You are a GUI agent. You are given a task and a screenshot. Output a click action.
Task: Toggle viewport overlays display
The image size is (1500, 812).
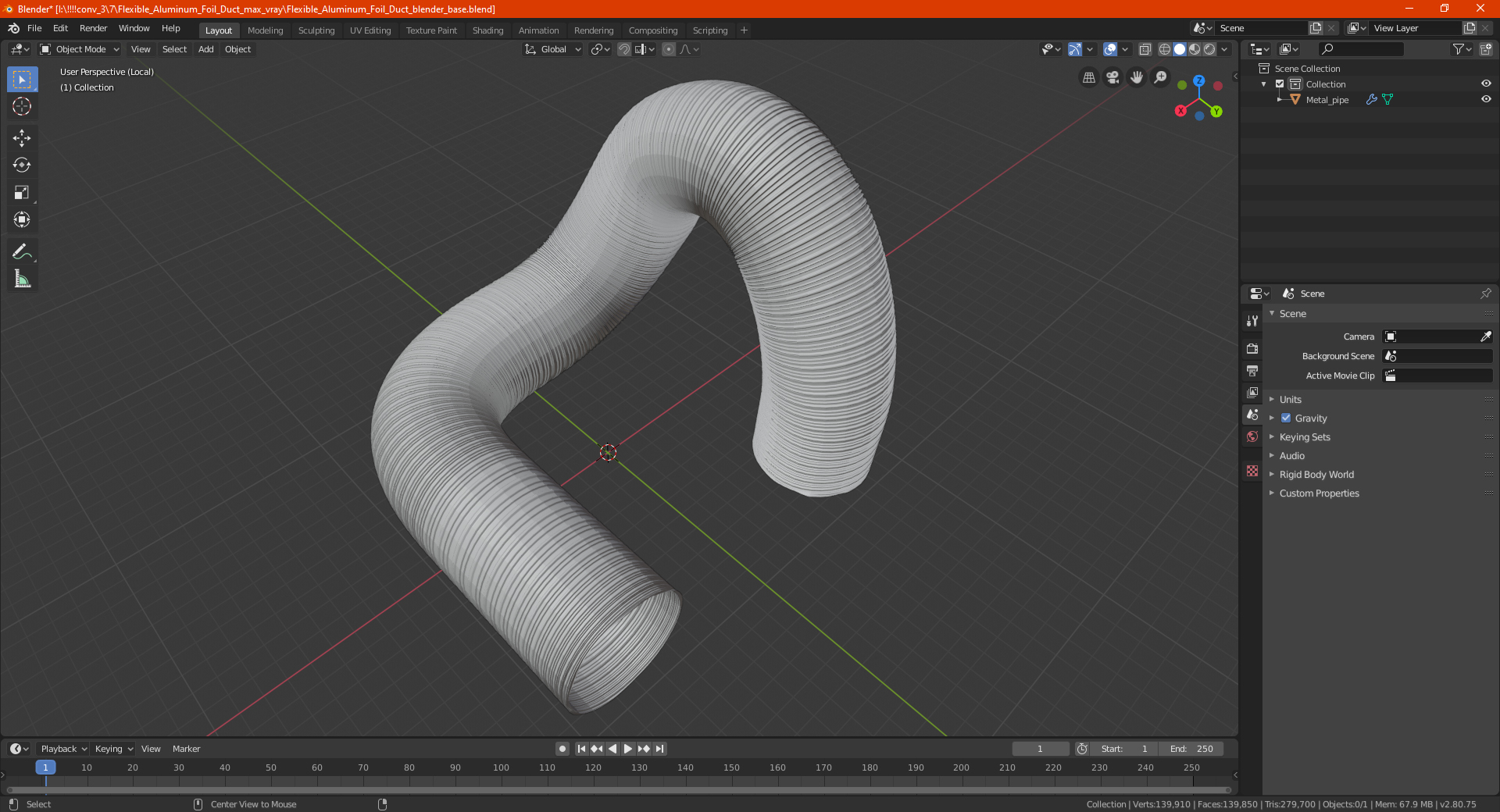click(1110, 49)
